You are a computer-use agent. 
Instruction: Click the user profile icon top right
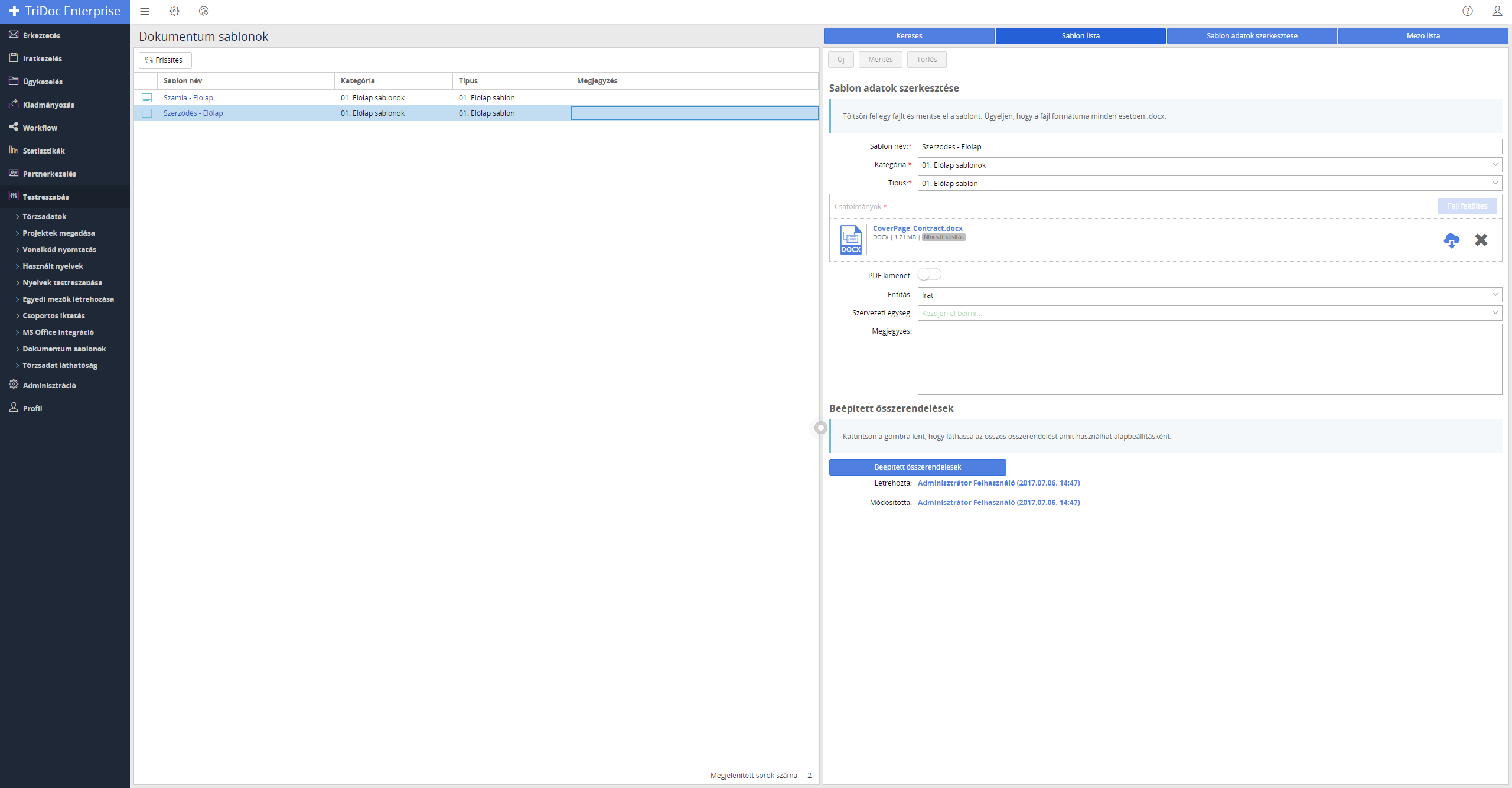[x=1497, y=11]
